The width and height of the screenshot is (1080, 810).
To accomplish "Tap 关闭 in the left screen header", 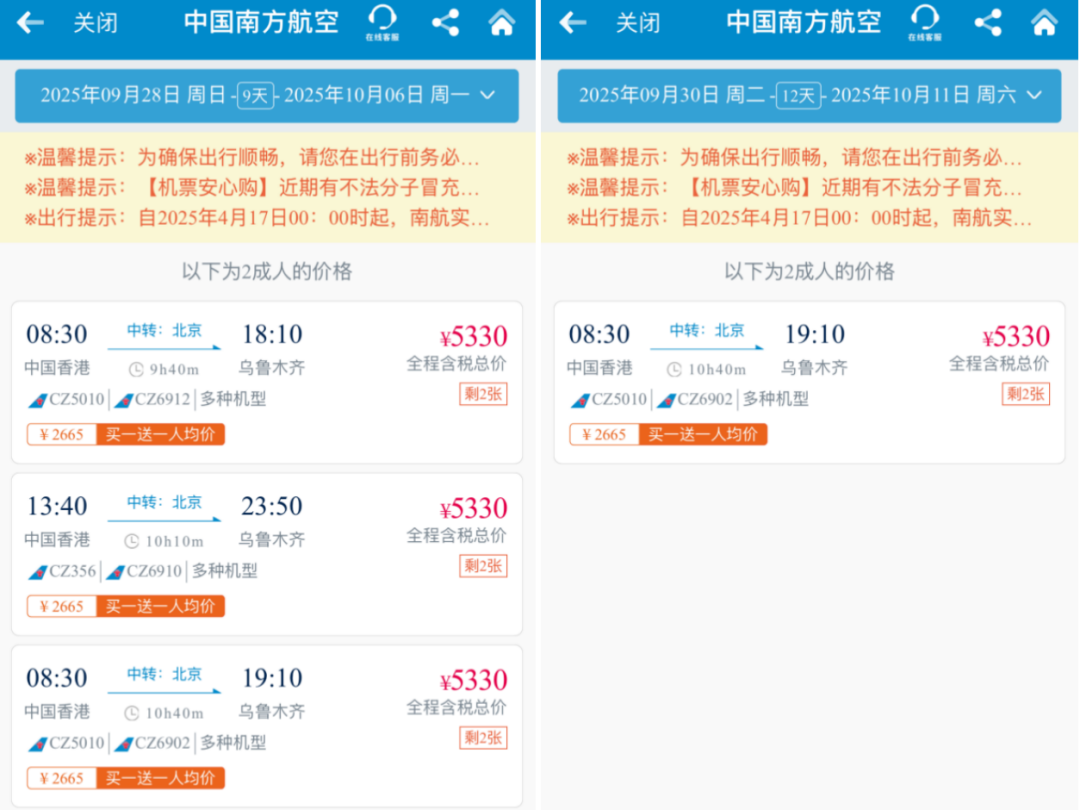I will coord(96,23).
